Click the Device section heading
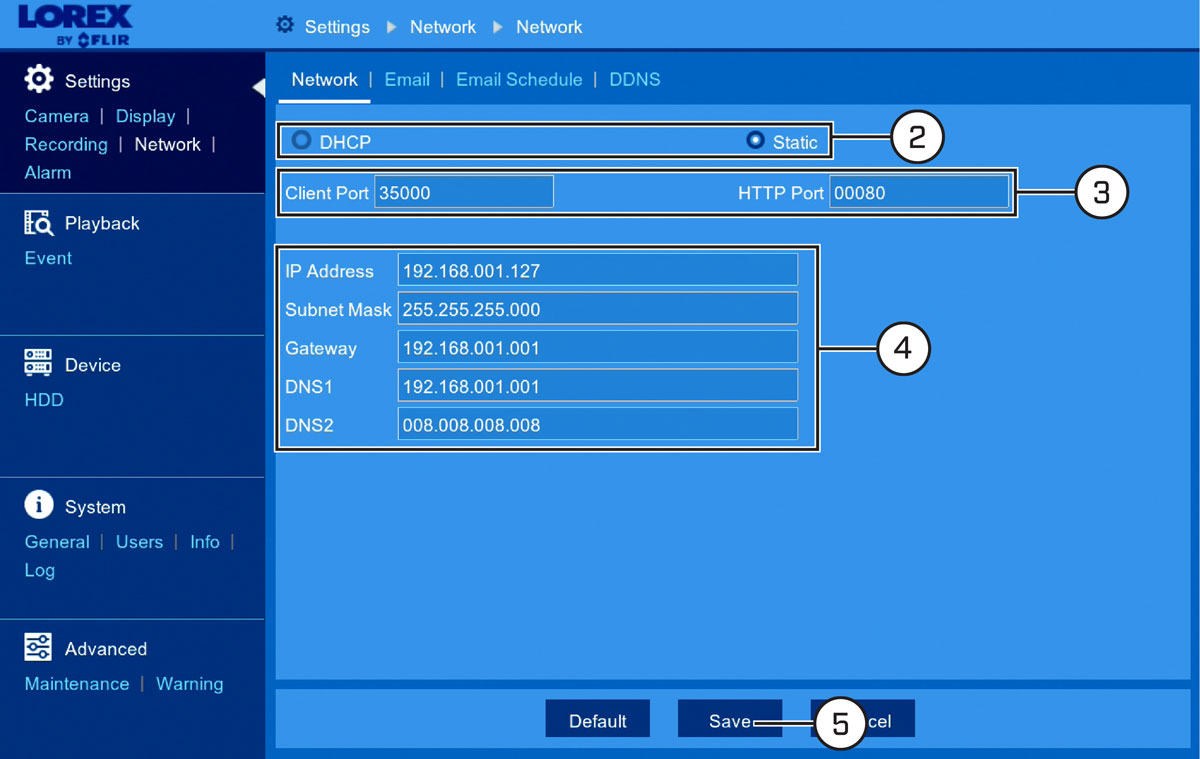 pyautogui.click(x=93, y=365)
